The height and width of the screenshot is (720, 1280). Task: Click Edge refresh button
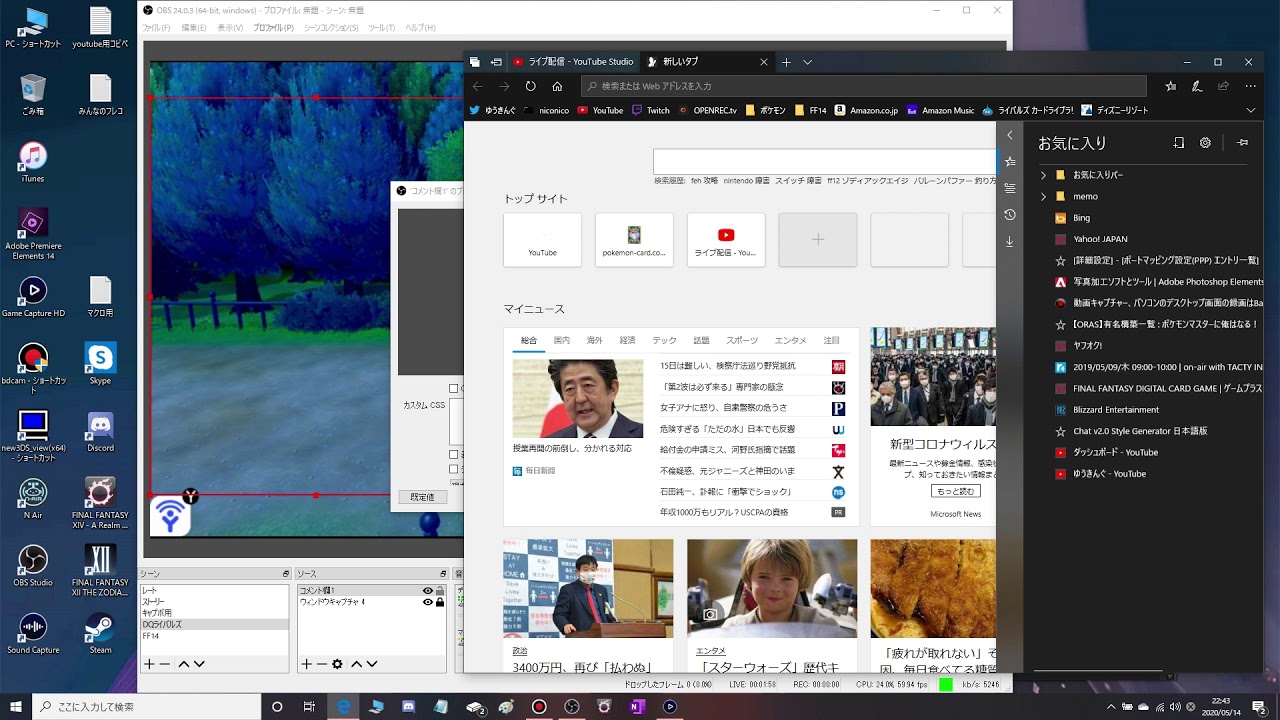pyautogui.click(x=531, y=86)
